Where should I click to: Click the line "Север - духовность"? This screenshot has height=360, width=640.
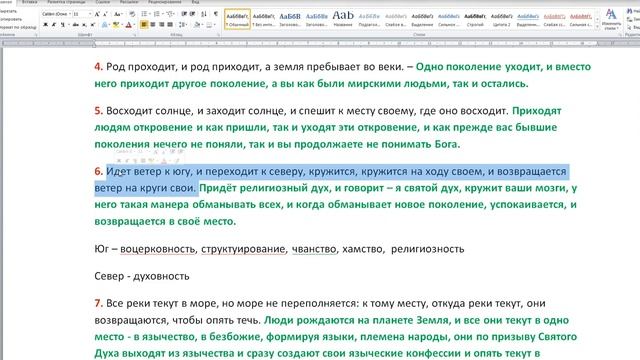pos(142,276)
